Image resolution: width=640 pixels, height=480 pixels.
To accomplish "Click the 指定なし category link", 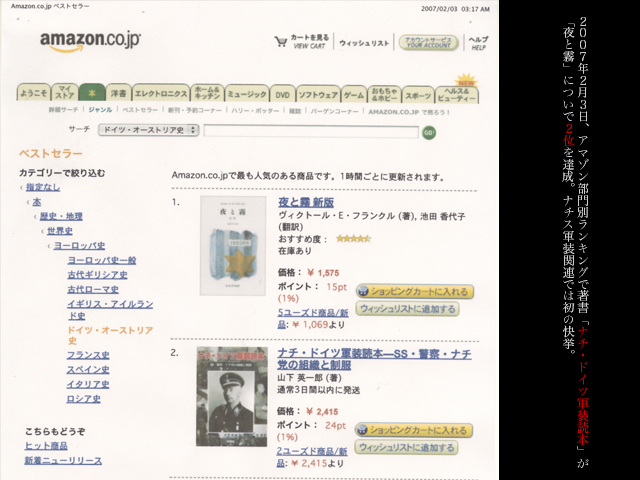I will 43,187.
